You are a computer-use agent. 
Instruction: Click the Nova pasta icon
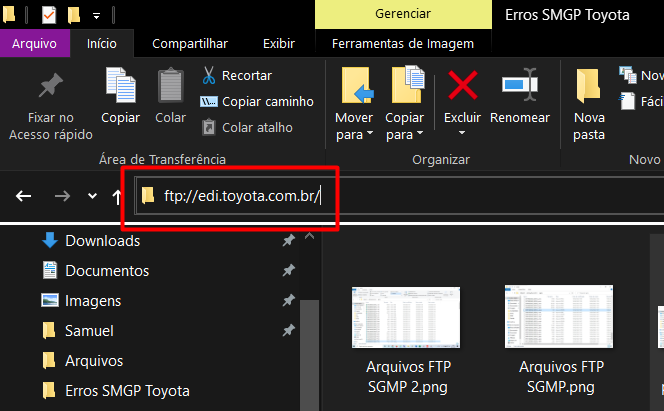588,86
